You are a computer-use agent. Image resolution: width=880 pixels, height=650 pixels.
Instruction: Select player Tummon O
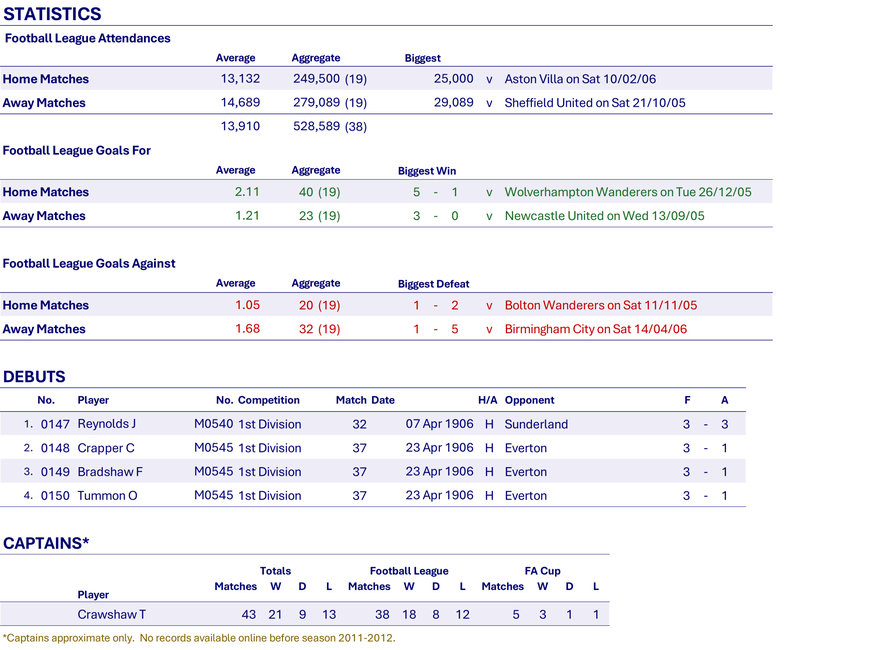click(x=107, y=496)
